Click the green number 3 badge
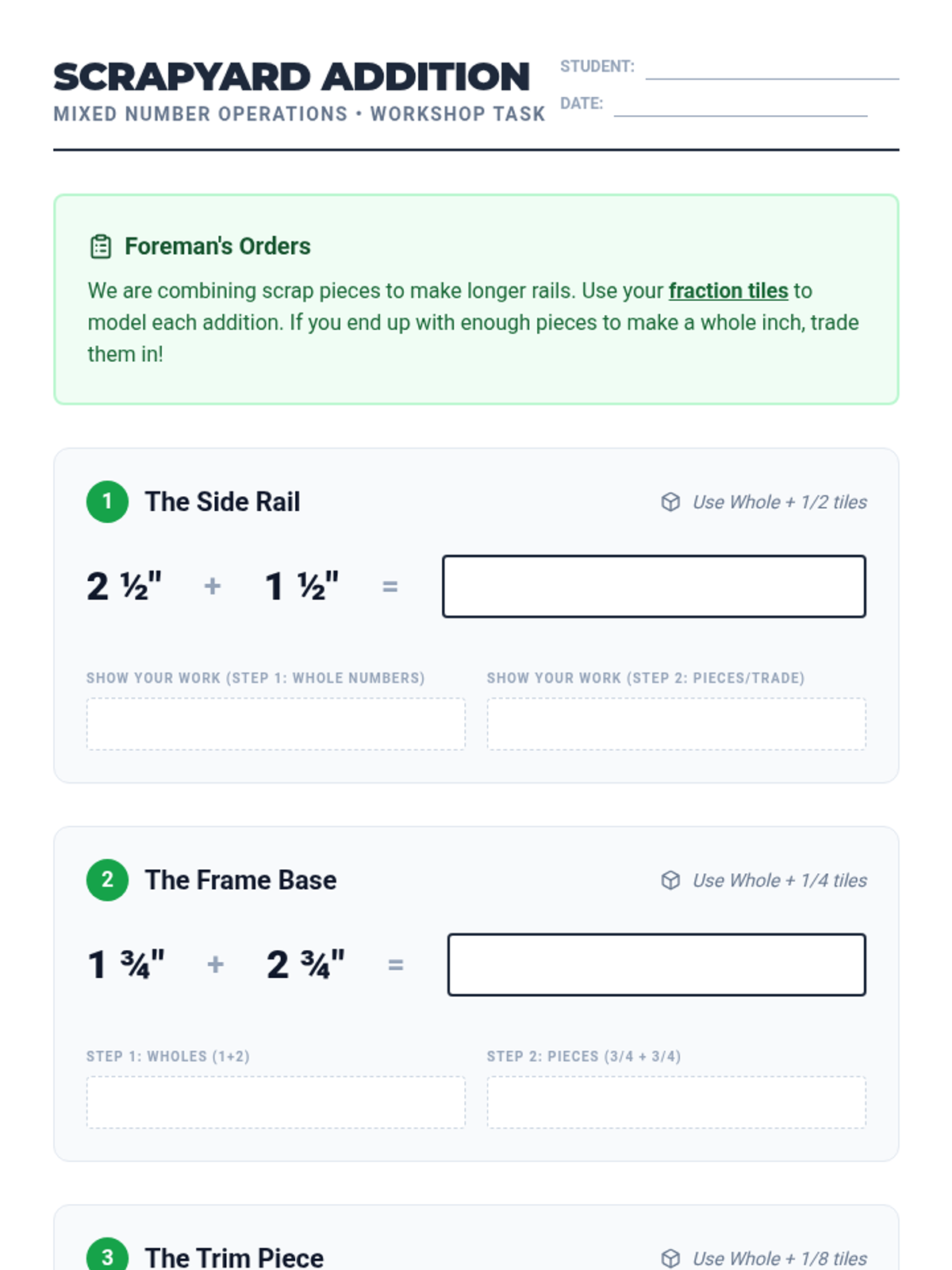Screen dimensions: 952x1270 [107, 1257]
